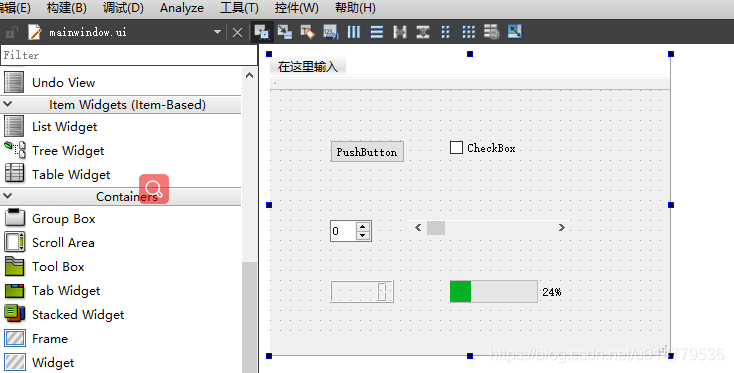The image size is (734, 373).
Task: Select the Edit Widgets mode icon
Action: click(261, 32)
